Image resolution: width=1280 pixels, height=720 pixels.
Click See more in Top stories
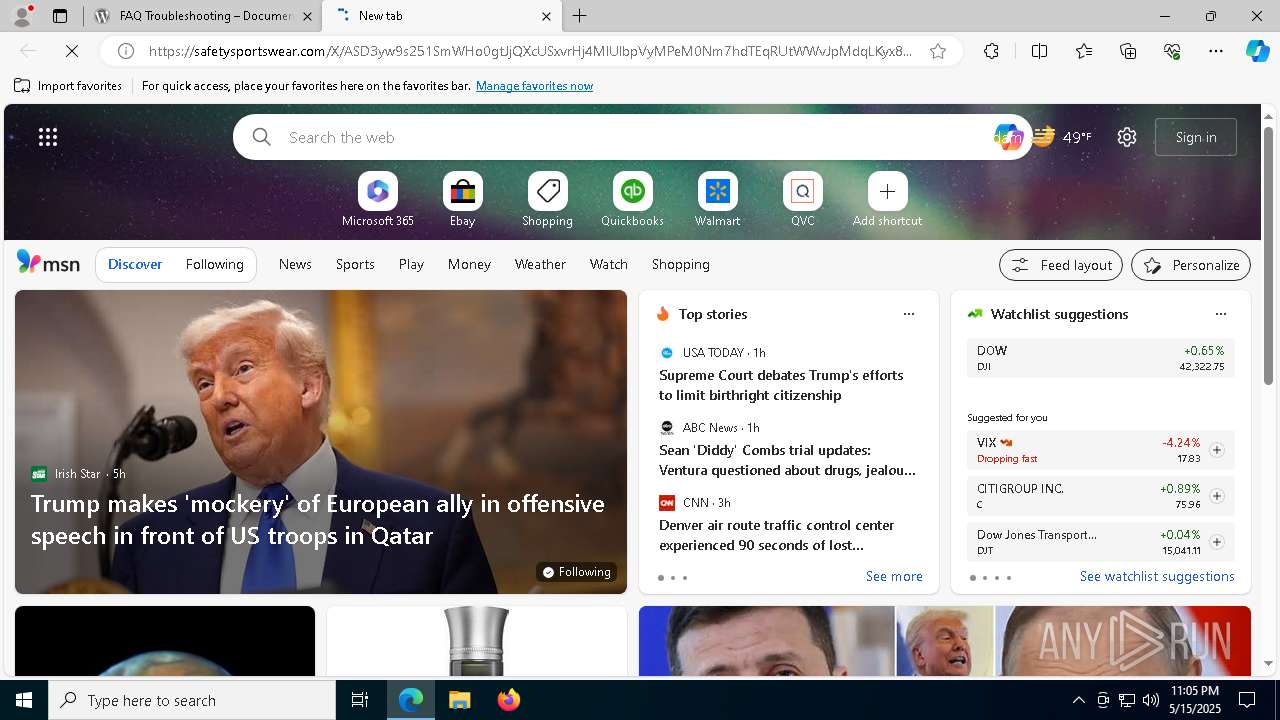(894, 576)
